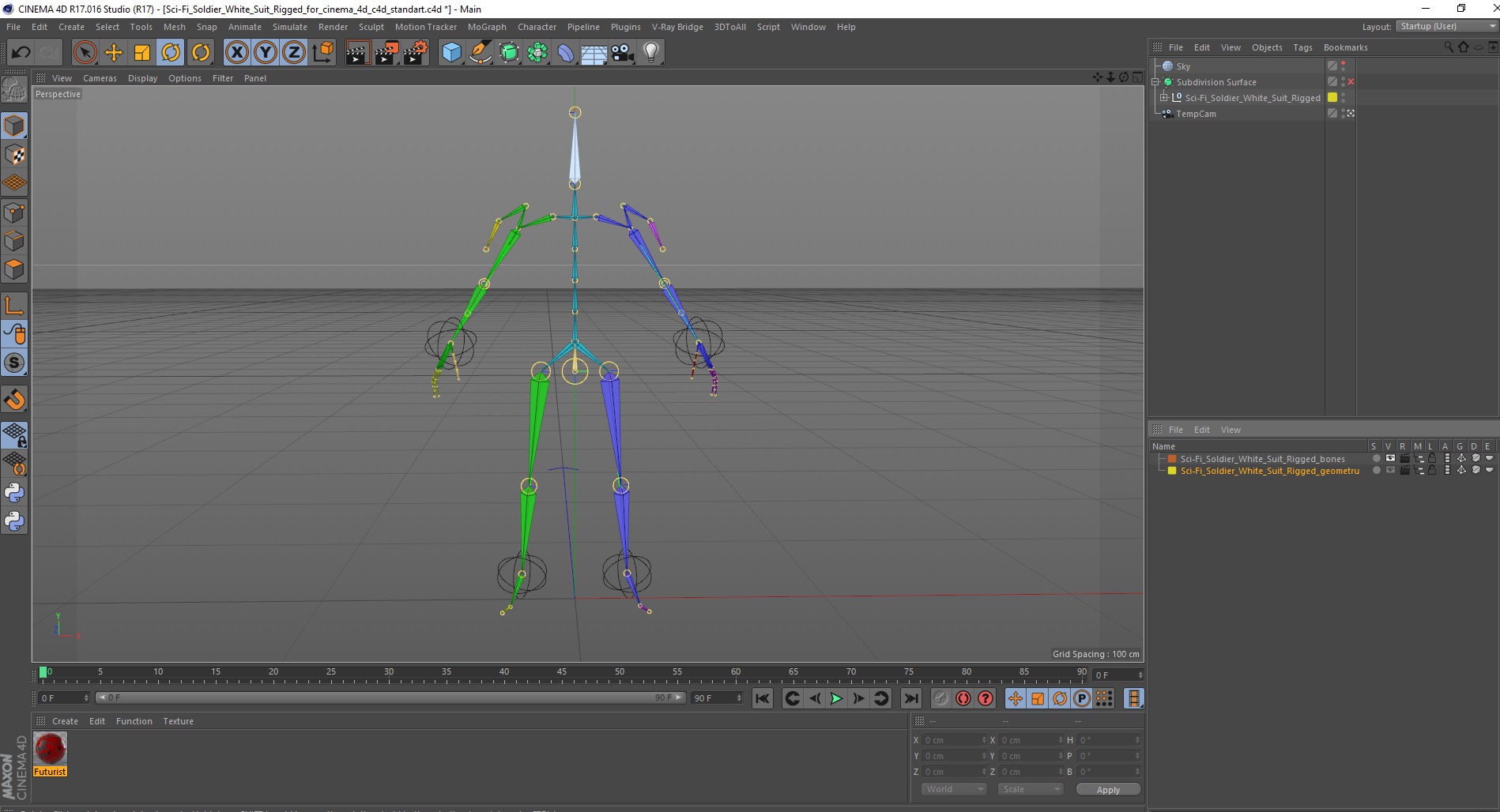Open the spline Pen tool
Image resolution: width=1500 pixels, height=812 pixels.
click(481, 53)
